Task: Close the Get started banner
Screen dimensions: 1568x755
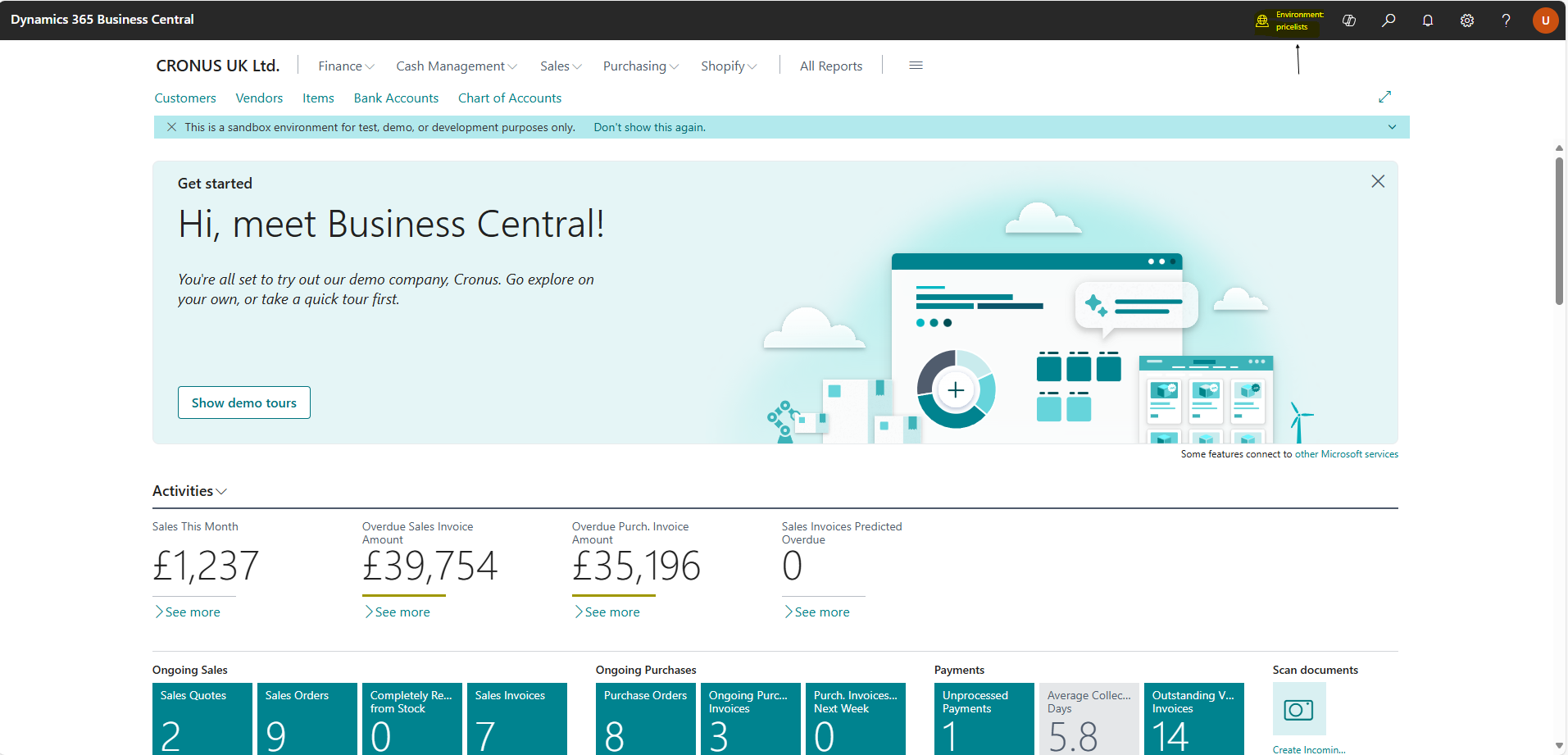Action: click(1378, 181)
